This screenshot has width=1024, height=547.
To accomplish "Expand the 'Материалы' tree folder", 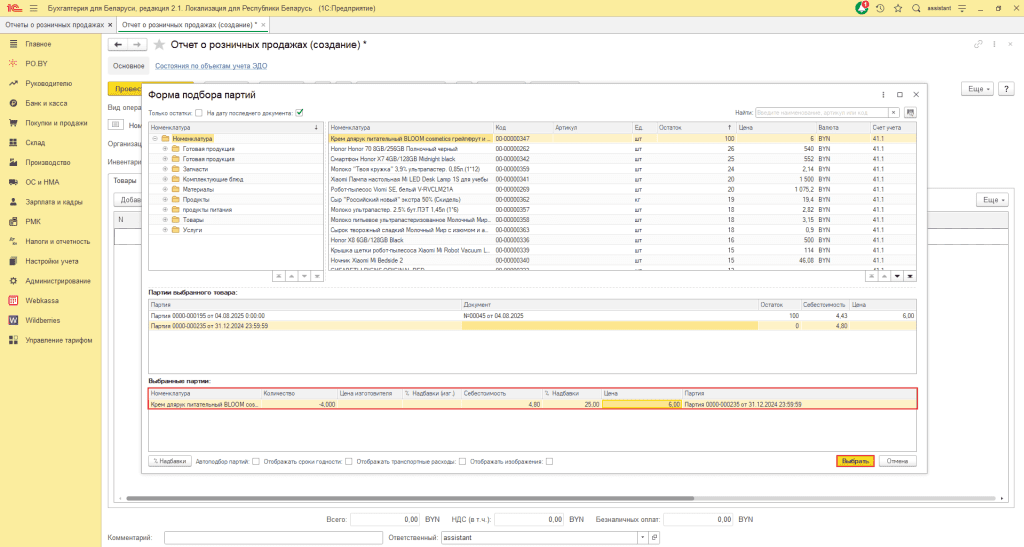I will (x=165, y=188).
